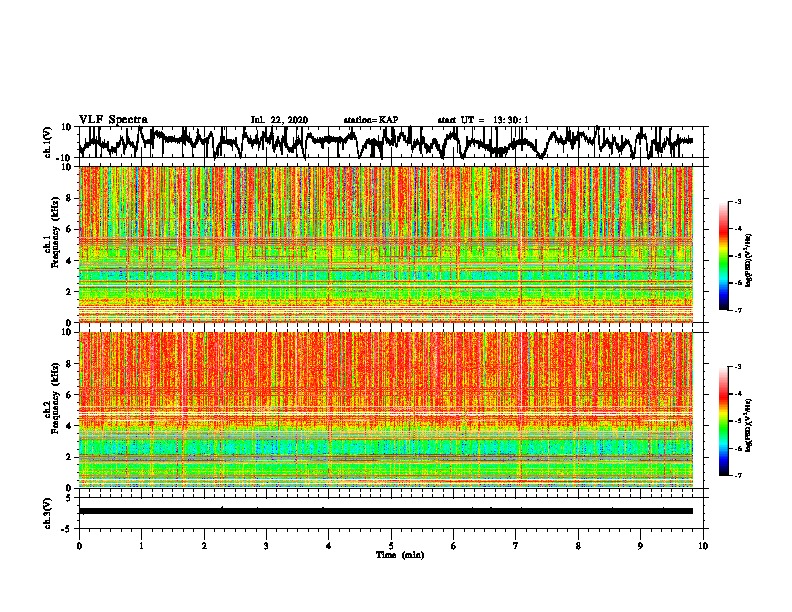This screenshot has width=792, height=612.
Task: Click the "ch.1(V)" waveform axis label
Action: 48,142
